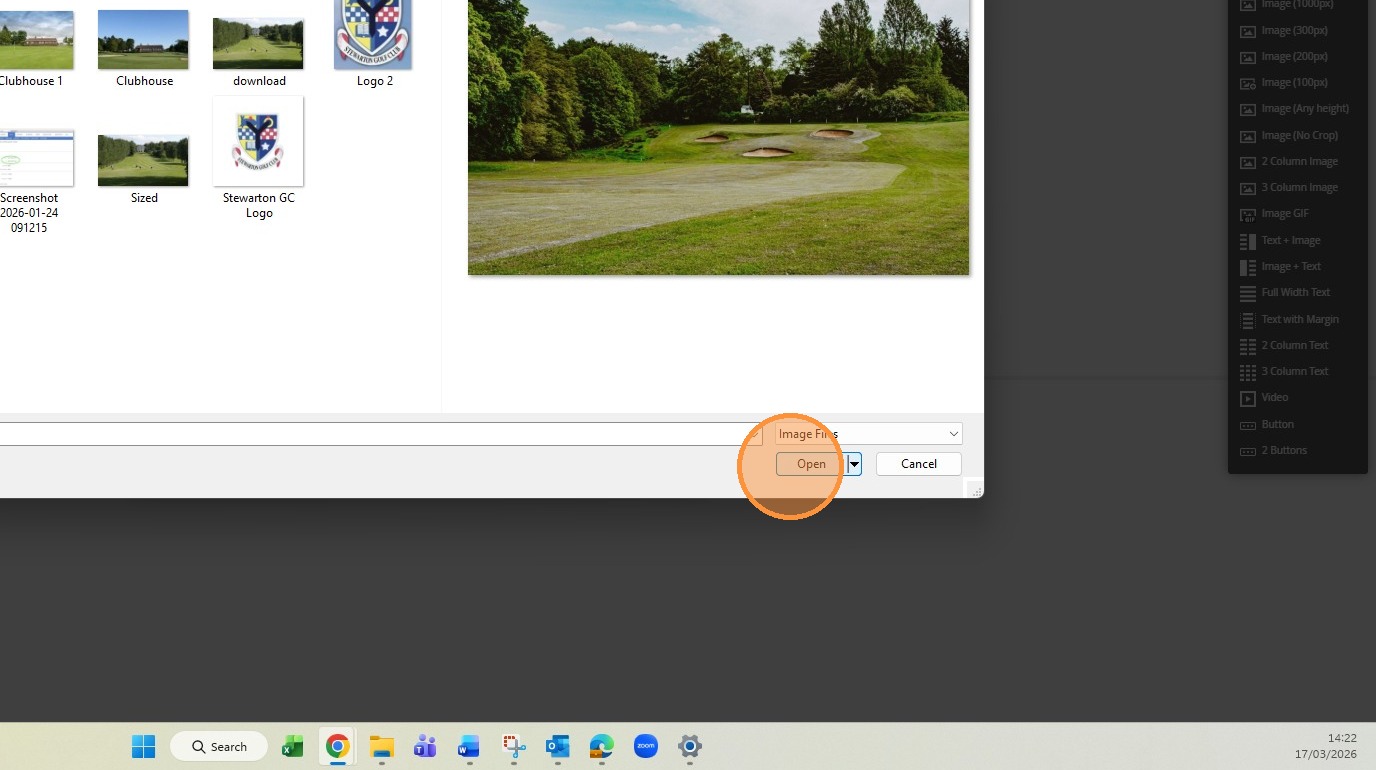The height and width of the screenshot is (770, 1376).
Task: Add a 2 Column Image block from the background panel
Action: click(x=1289, y=161)
